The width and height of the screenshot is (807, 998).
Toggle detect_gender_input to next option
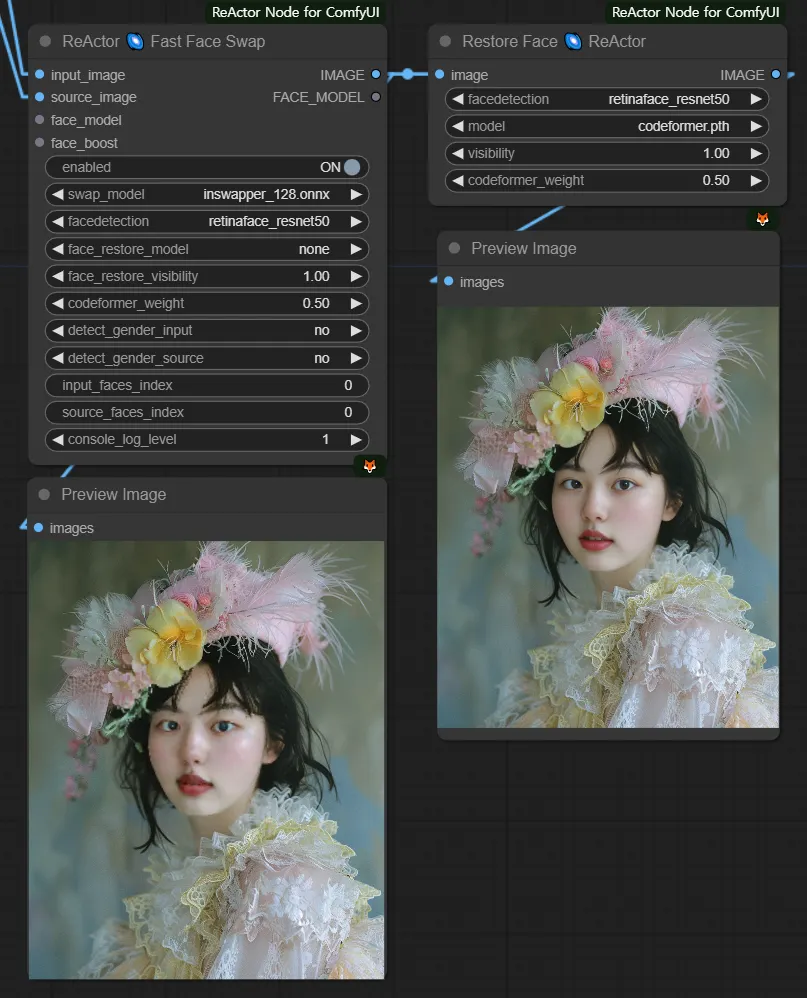pos(355,331)
